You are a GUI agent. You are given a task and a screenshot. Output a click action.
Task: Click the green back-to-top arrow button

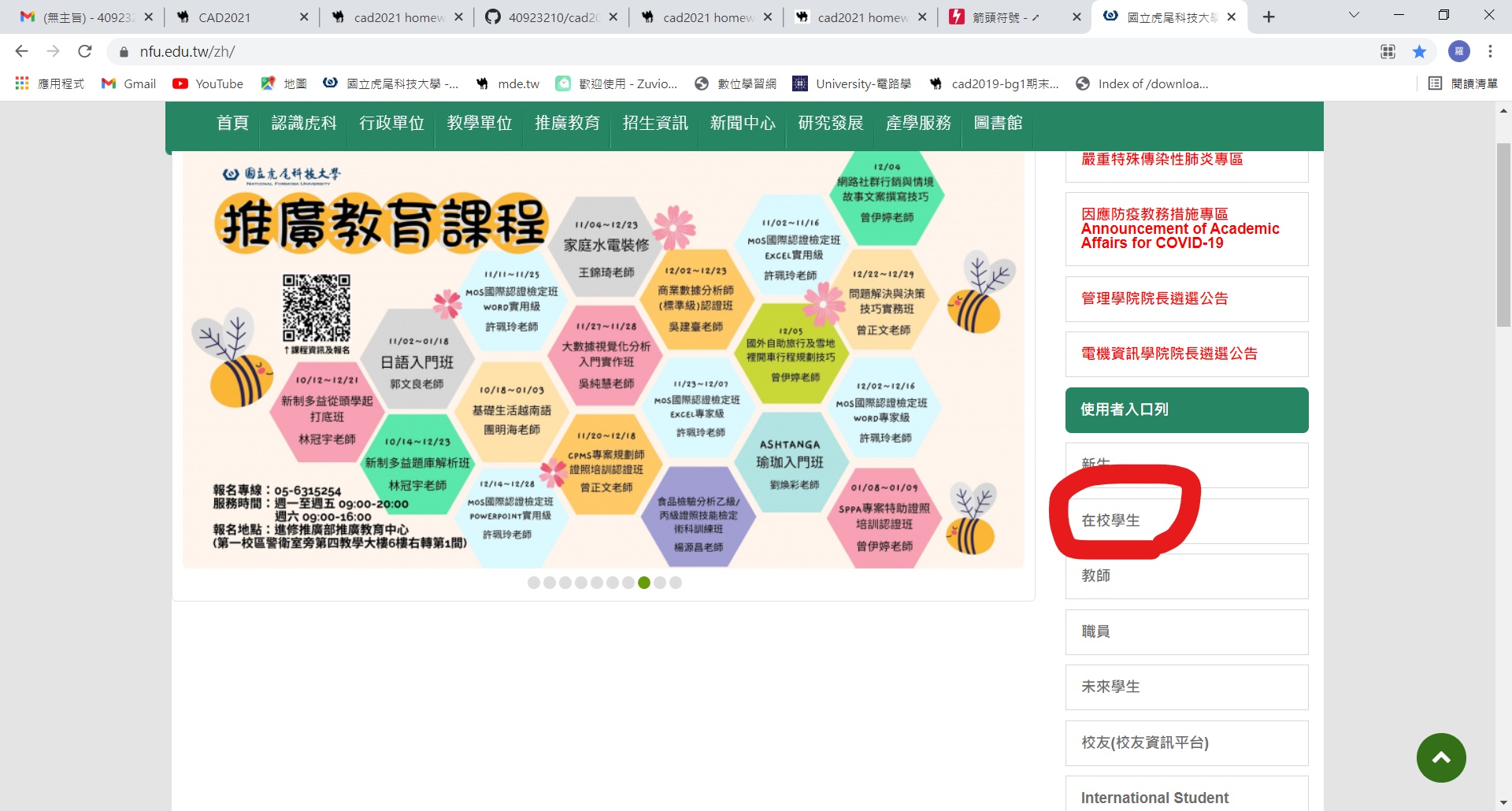pyautogui.click(x=1441, y=757)
